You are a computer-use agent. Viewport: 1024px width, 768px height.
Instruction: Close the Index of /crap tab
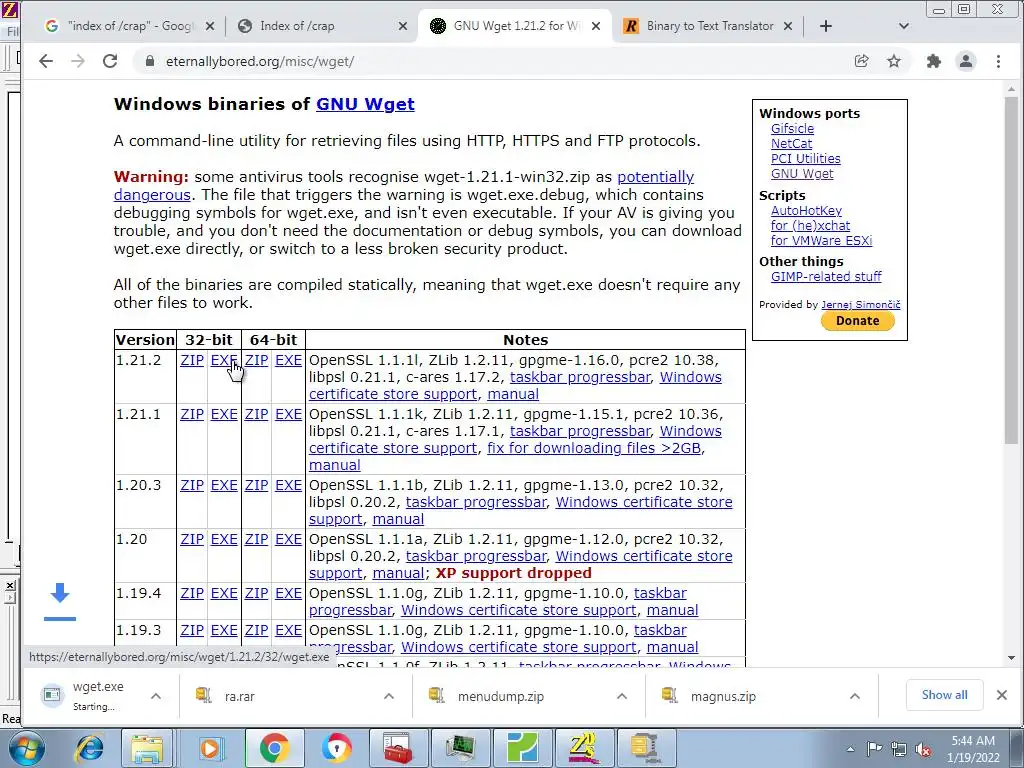pos(402,26)
